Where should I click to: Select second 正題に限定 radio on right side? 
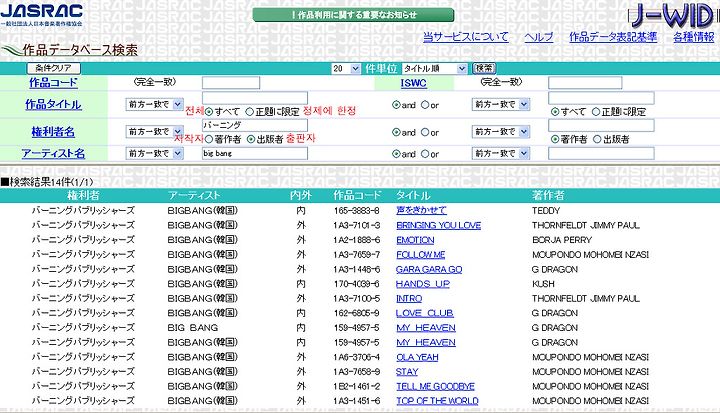(596, 112)
